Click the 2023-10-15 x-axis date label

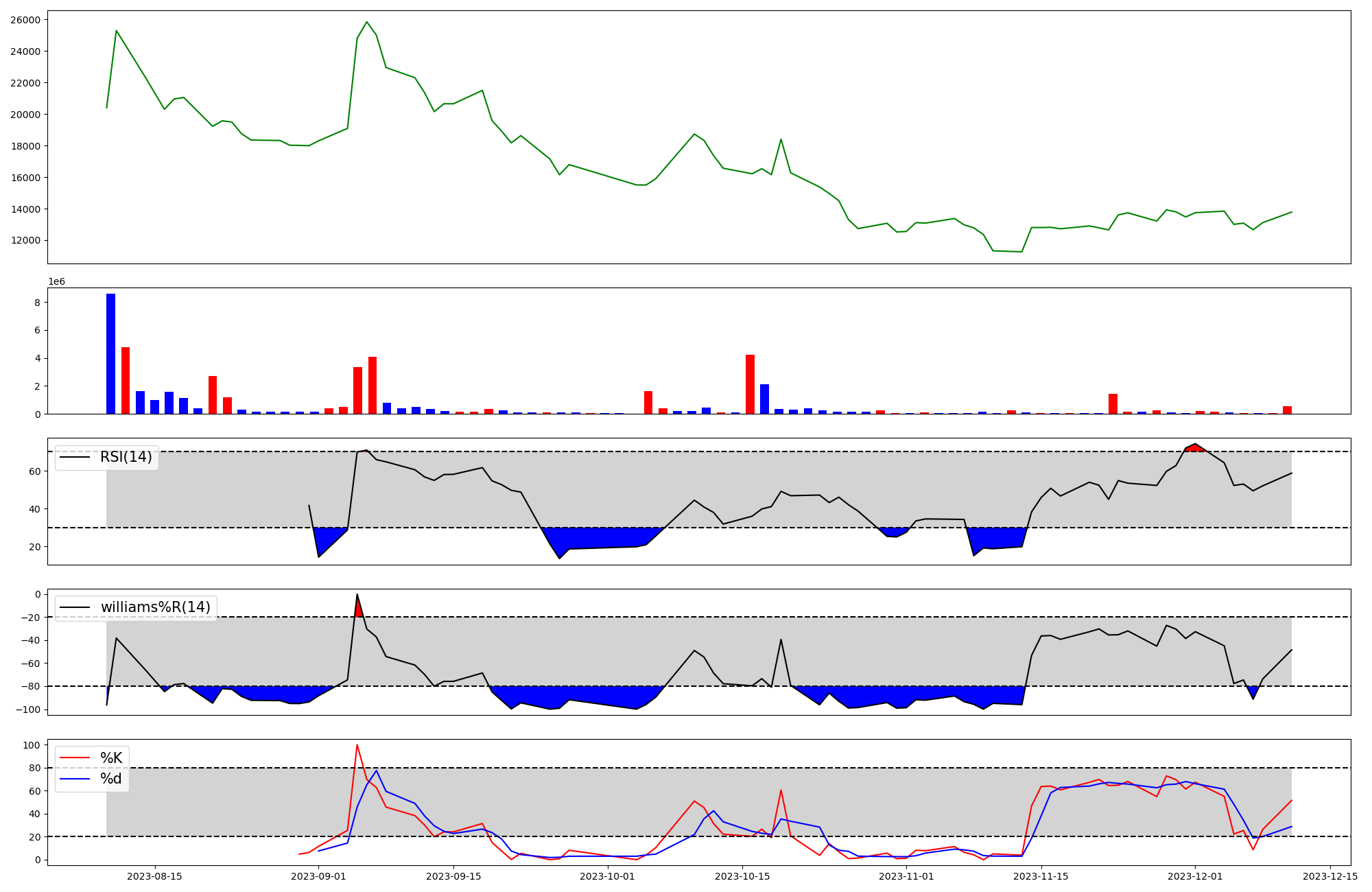click(741, 876)
